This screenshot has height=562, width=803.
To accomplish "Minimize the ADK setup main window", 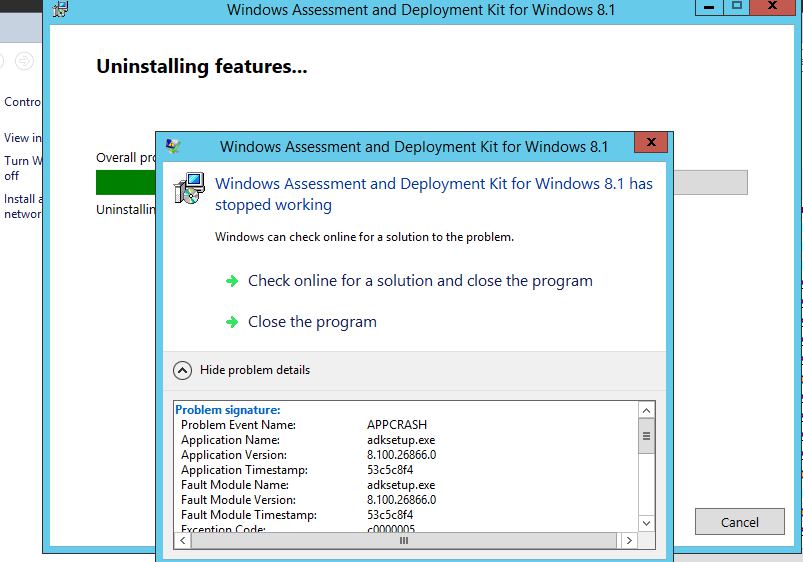I will [x=709, y=7].
